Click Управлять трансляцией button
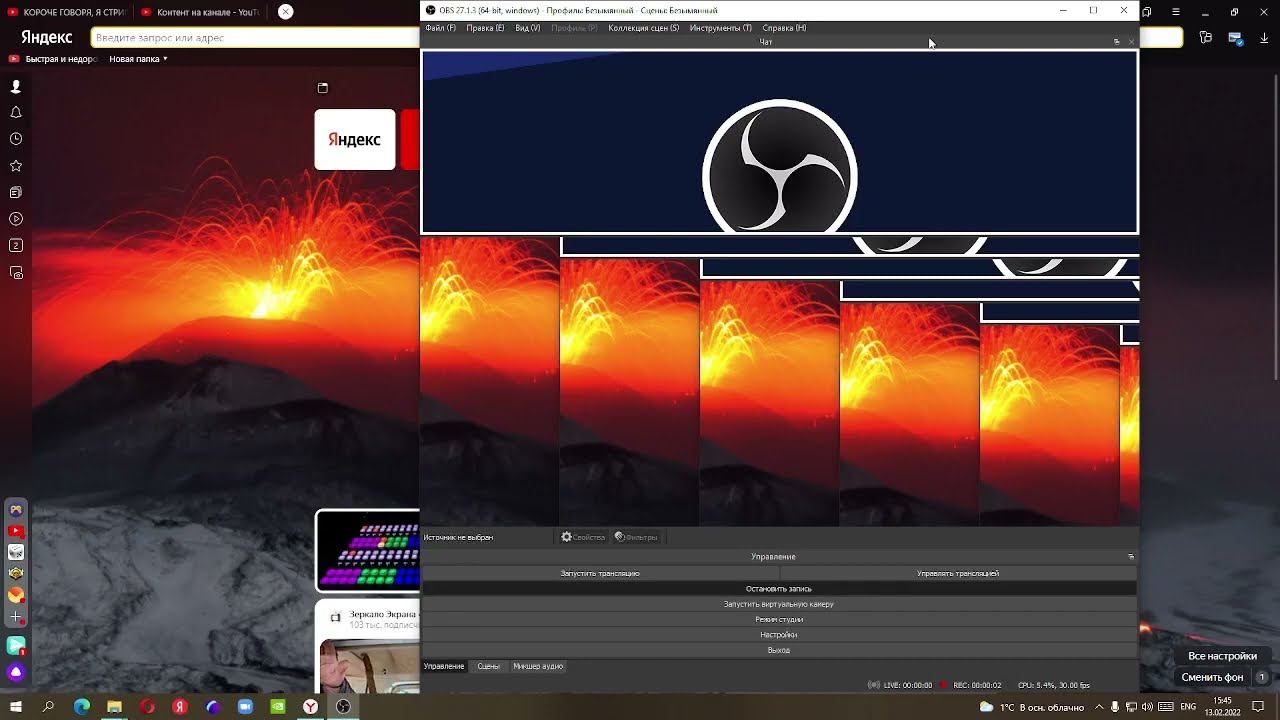This screenshot has width=1280, height=720. pyautogui.click(x=958, y=574)
